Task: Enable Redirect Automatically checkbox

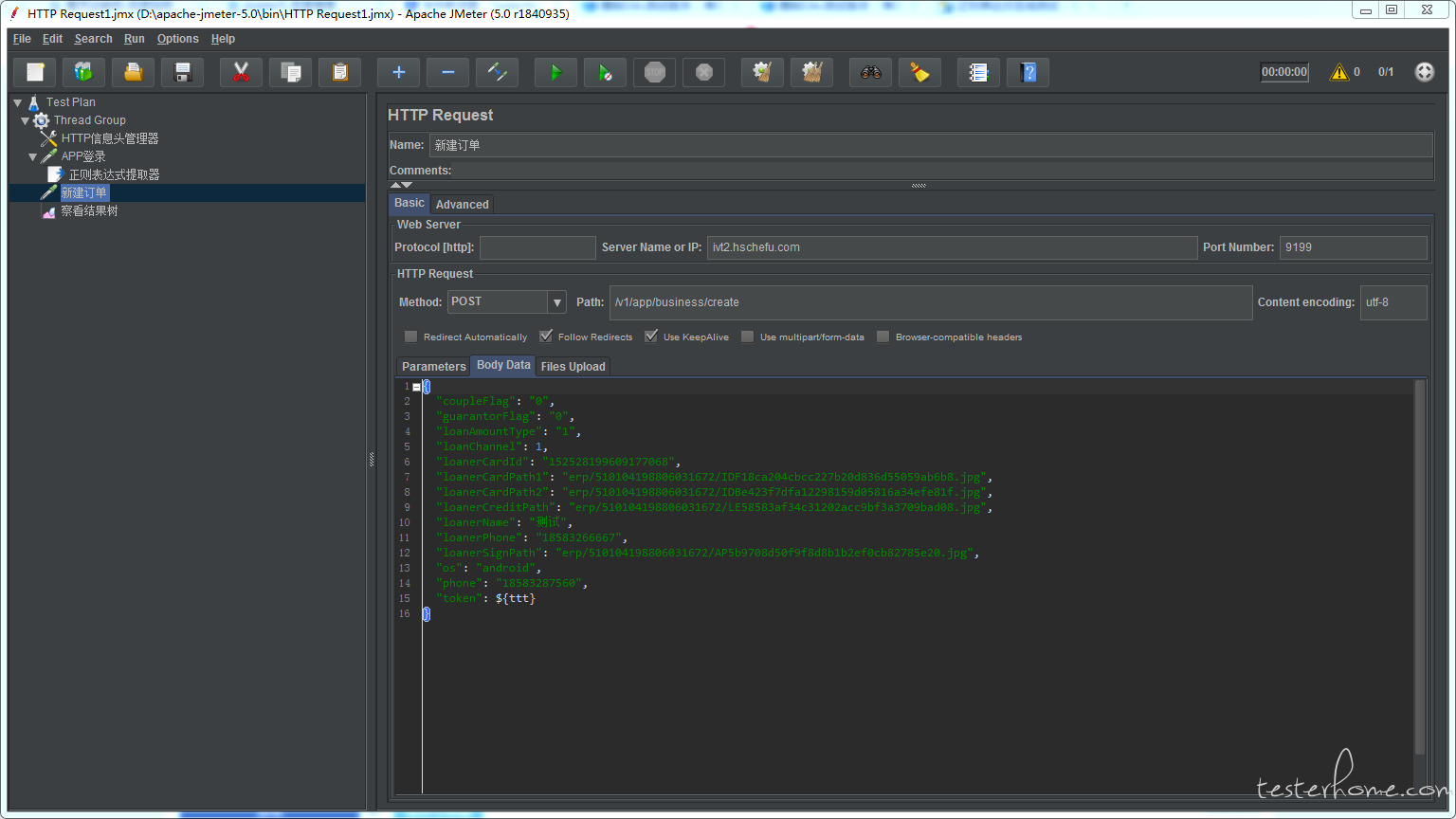Action: (410, 337)
